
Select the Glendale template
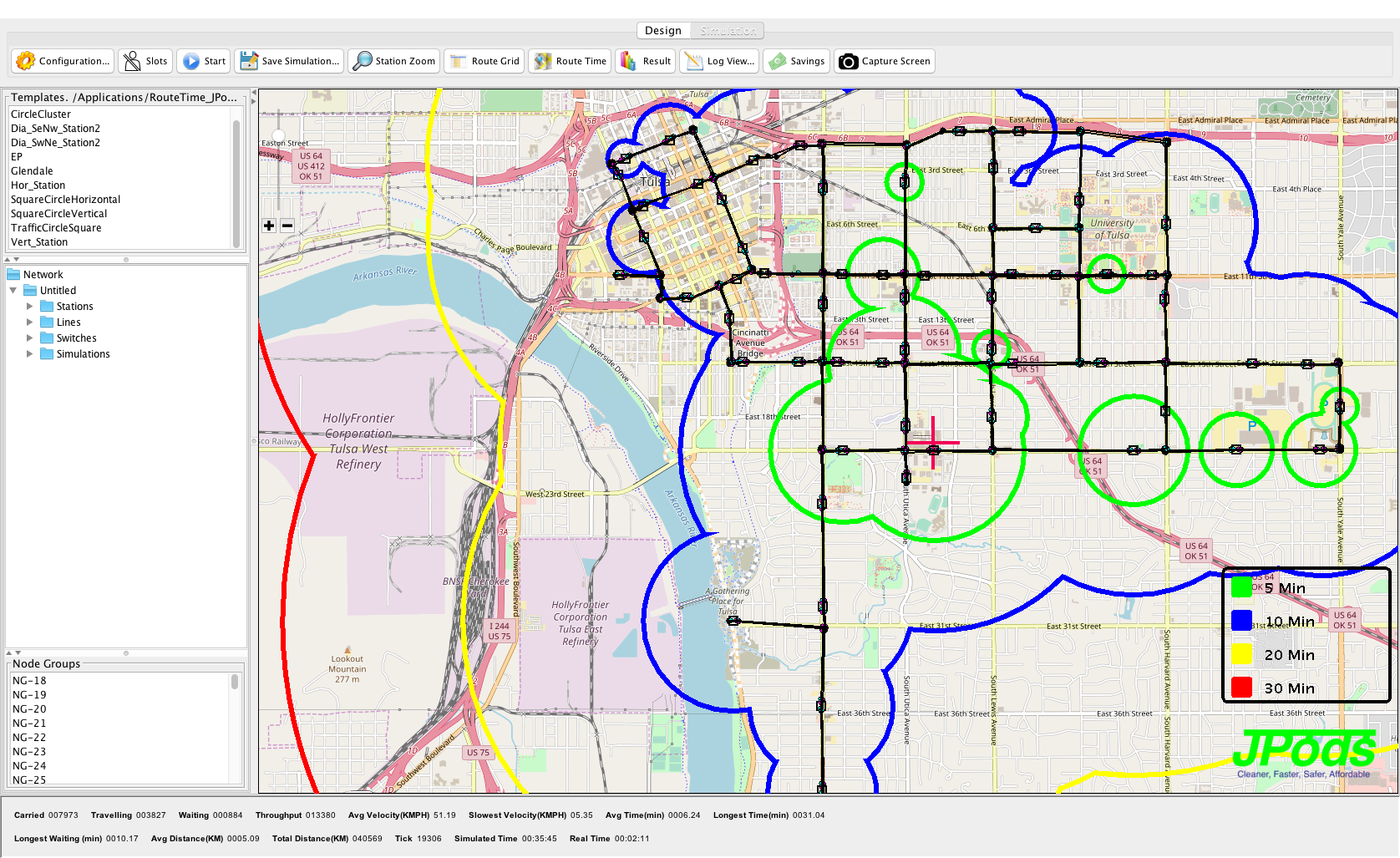32,171
